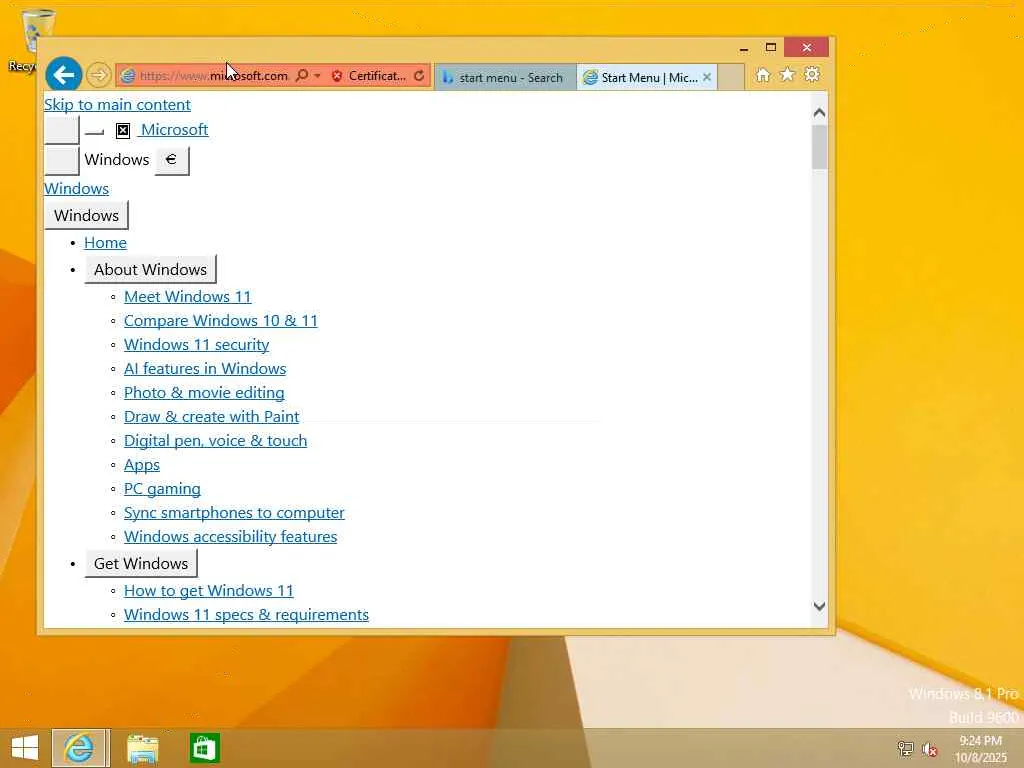The image size is (1024, 768).
Task: Click the vertical scrollbar thumb
Action: point(820,147)
